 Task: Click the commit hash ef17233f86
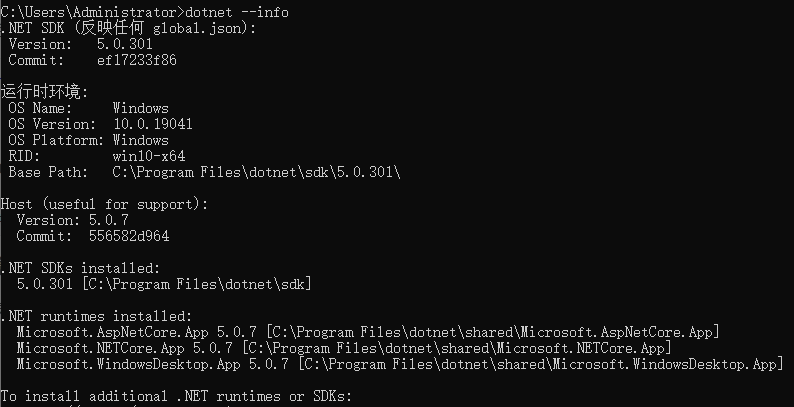point(136,60)
